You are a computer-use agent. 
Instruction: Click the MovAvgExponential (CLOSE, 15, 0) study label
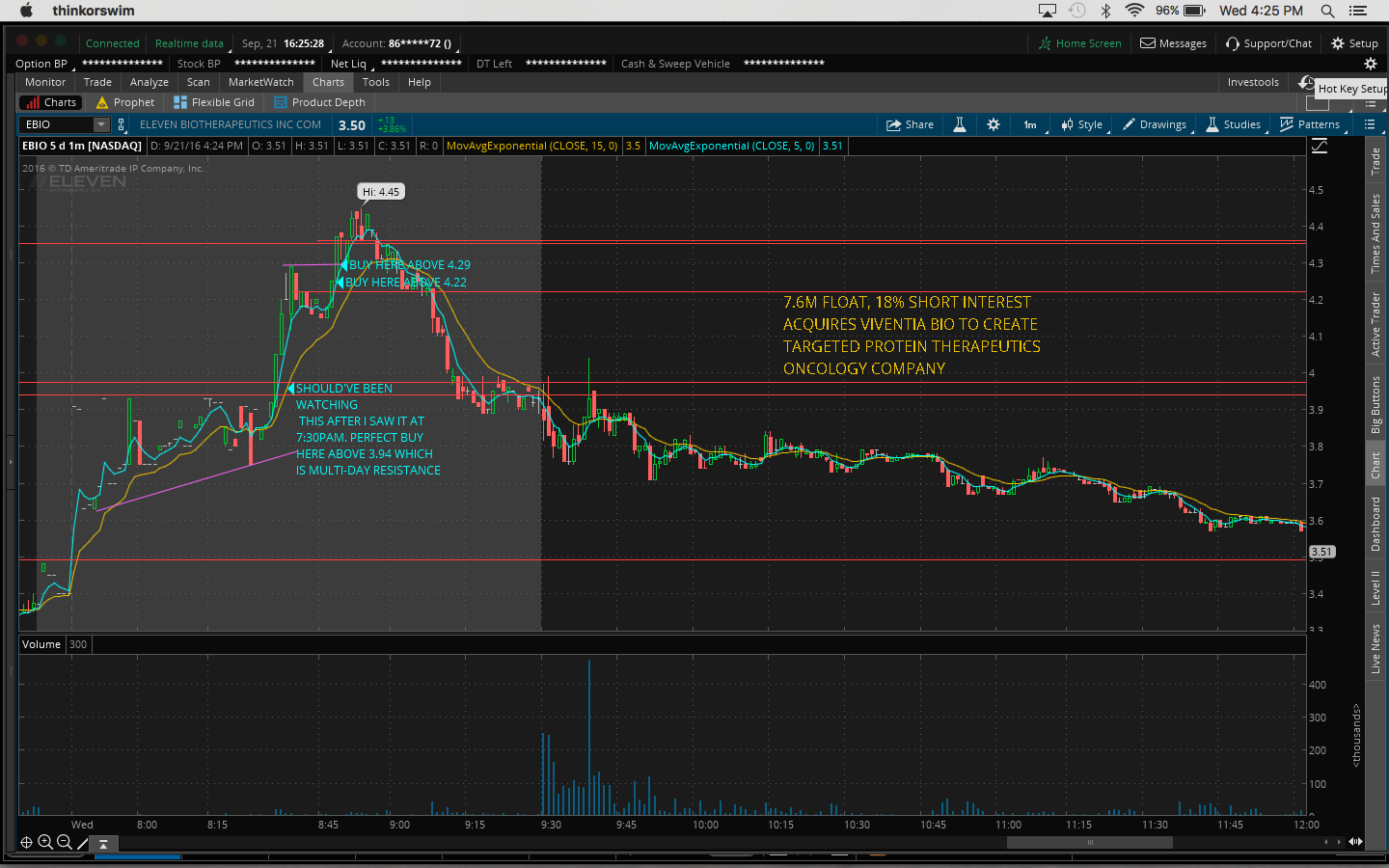[532, 146]
